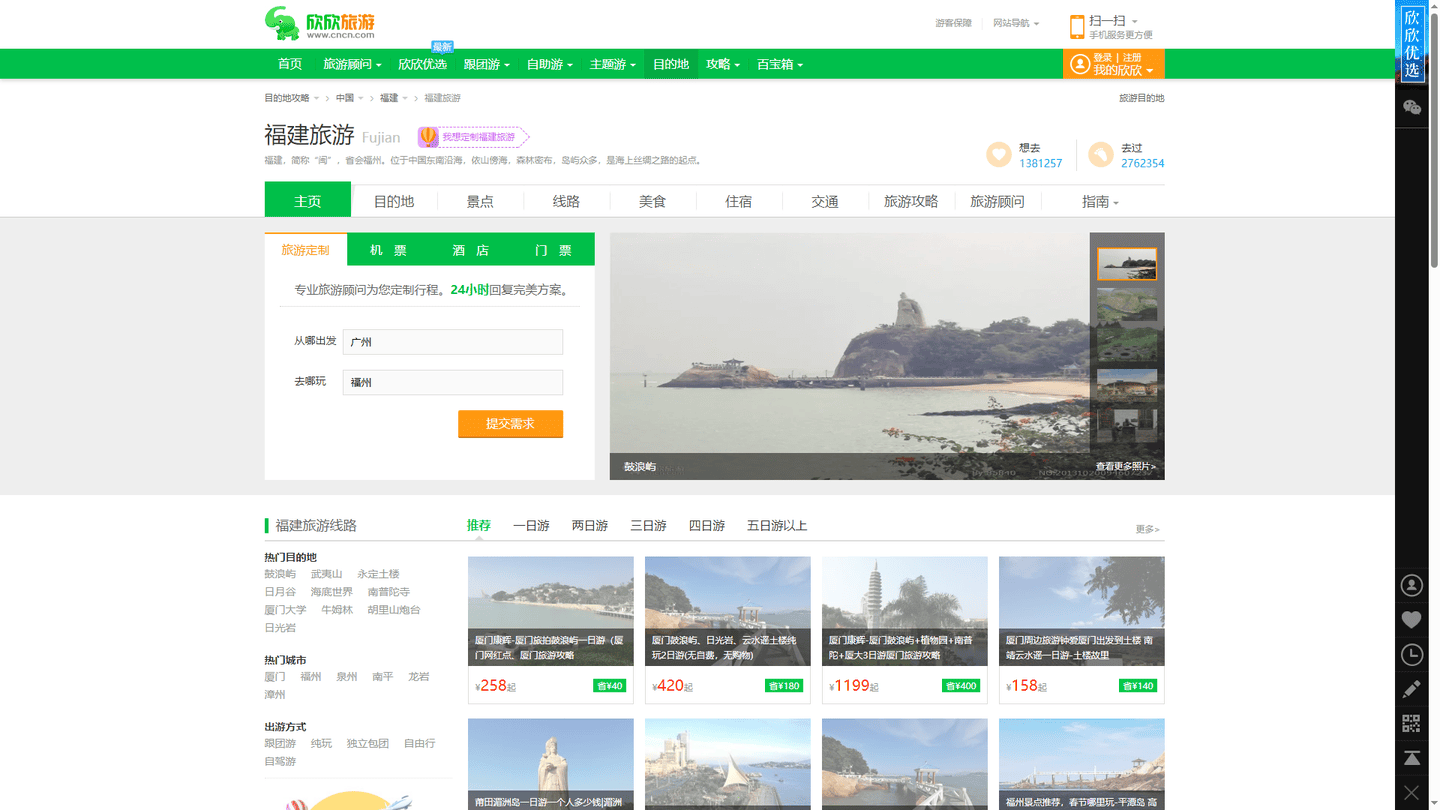Select second gallery thumbnail with green hills
1440x810 pixels.
(1127, 305)
